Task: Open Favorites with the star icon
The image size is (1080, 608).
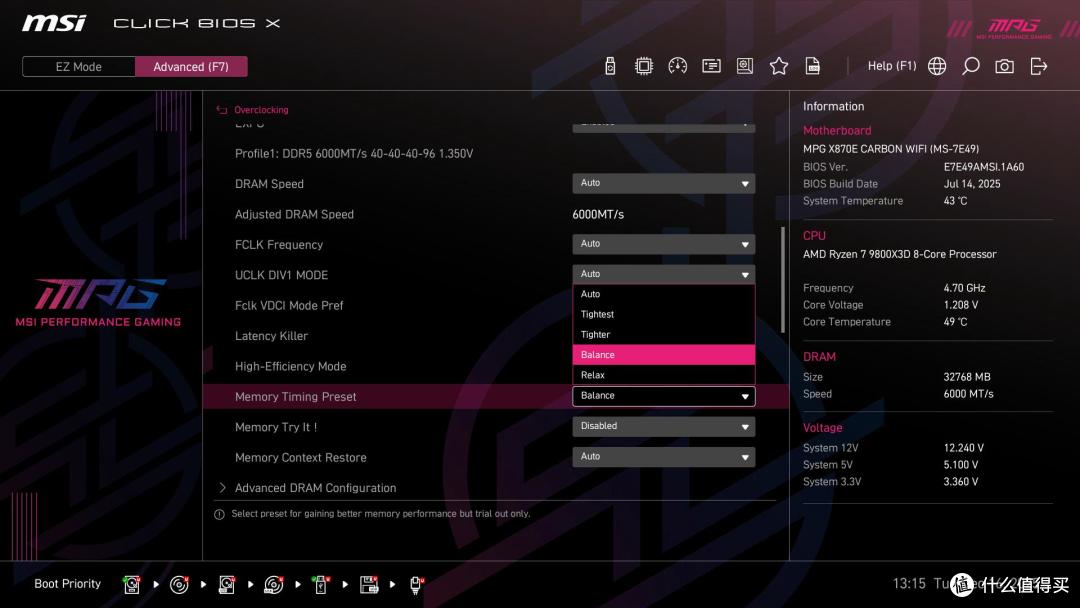Action: point(778,66)
